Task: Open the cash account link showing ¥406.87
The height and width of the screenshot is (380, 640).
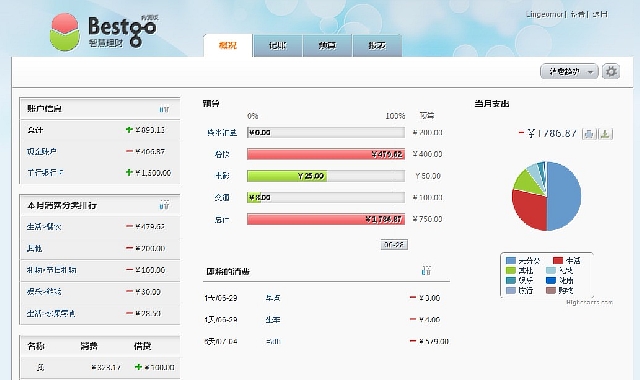Action: click(x=42, y=151)
